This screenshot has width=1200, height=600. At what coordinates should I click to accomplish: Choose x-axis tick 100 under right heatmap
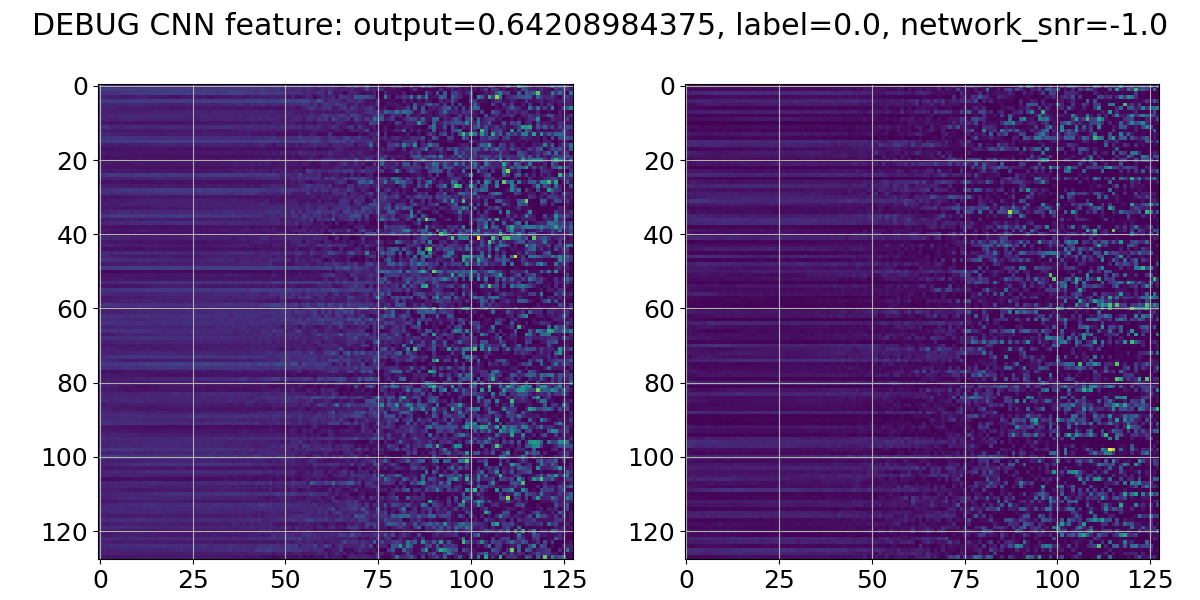[x=1058, y=579]
